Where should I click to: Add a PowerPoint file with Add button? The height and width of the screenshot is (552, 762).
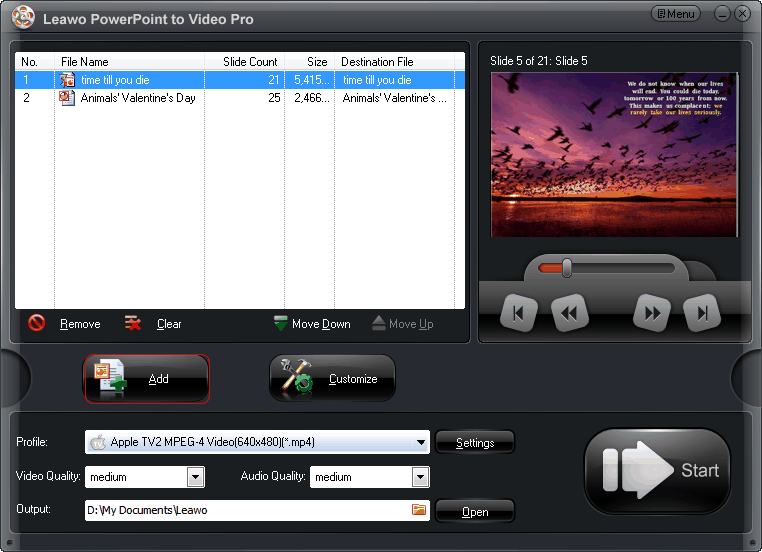(147, 379)
